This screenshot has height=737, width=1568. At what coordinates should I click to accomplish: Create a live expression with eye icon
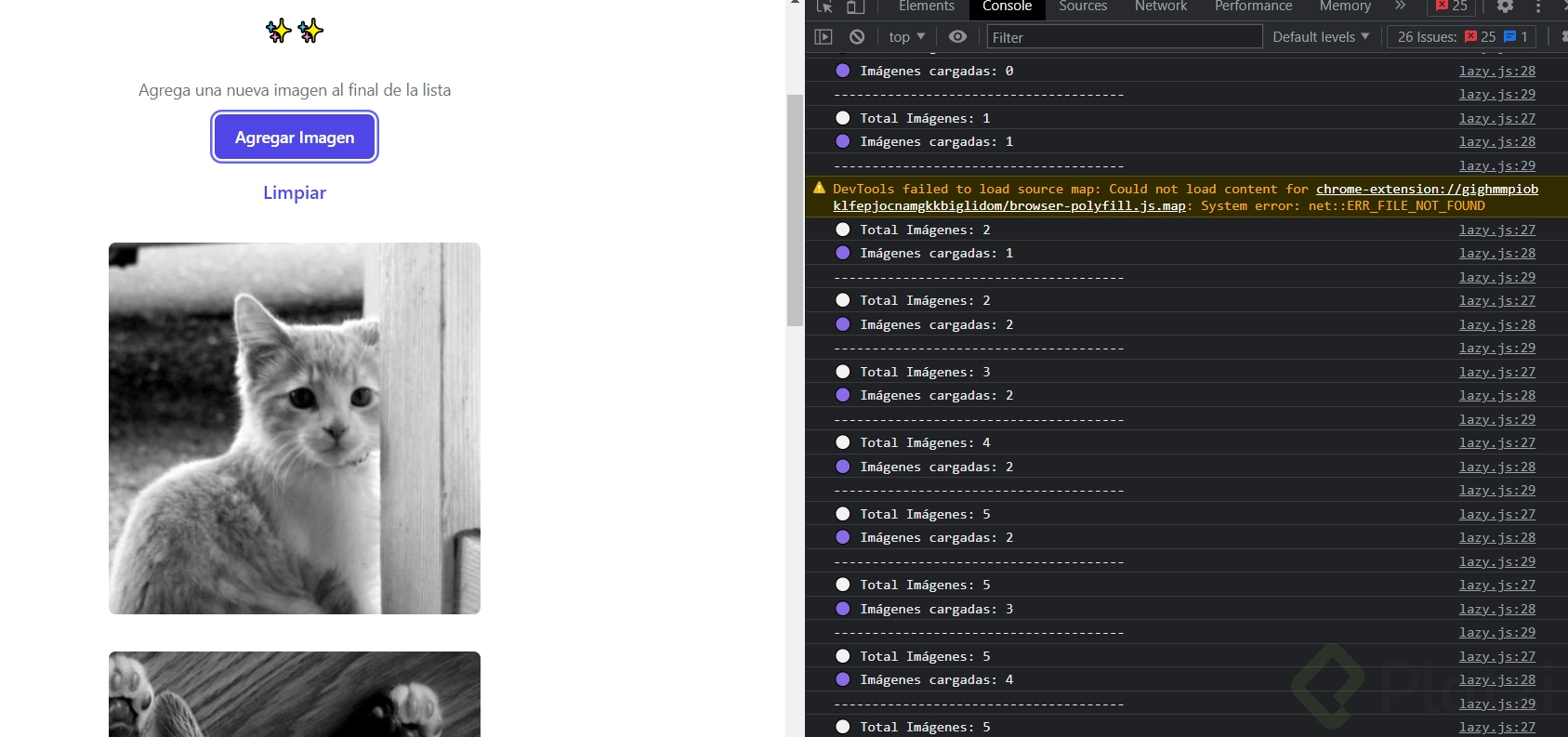957,37
